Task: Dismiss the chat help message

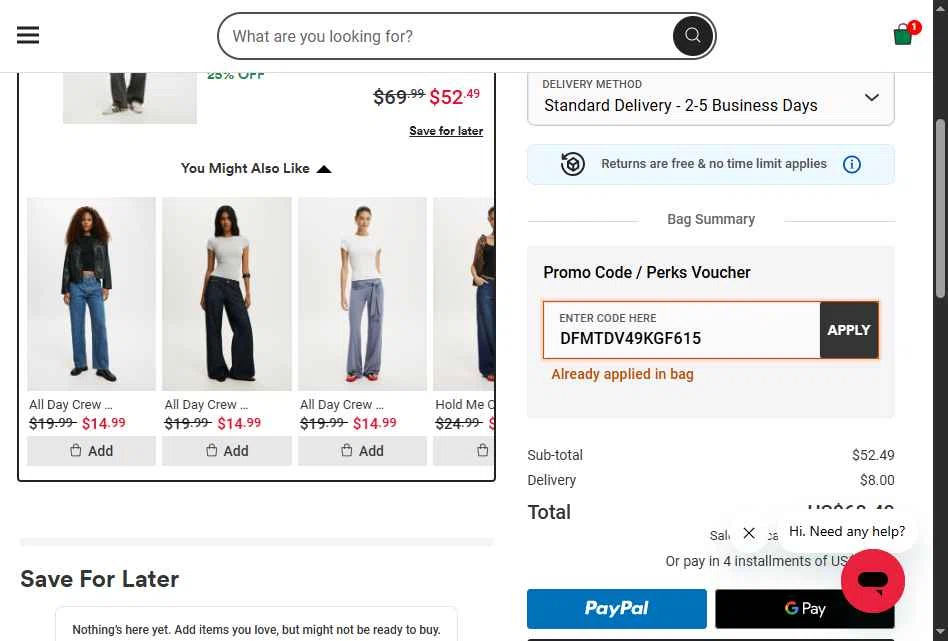Action: (749, 533)
